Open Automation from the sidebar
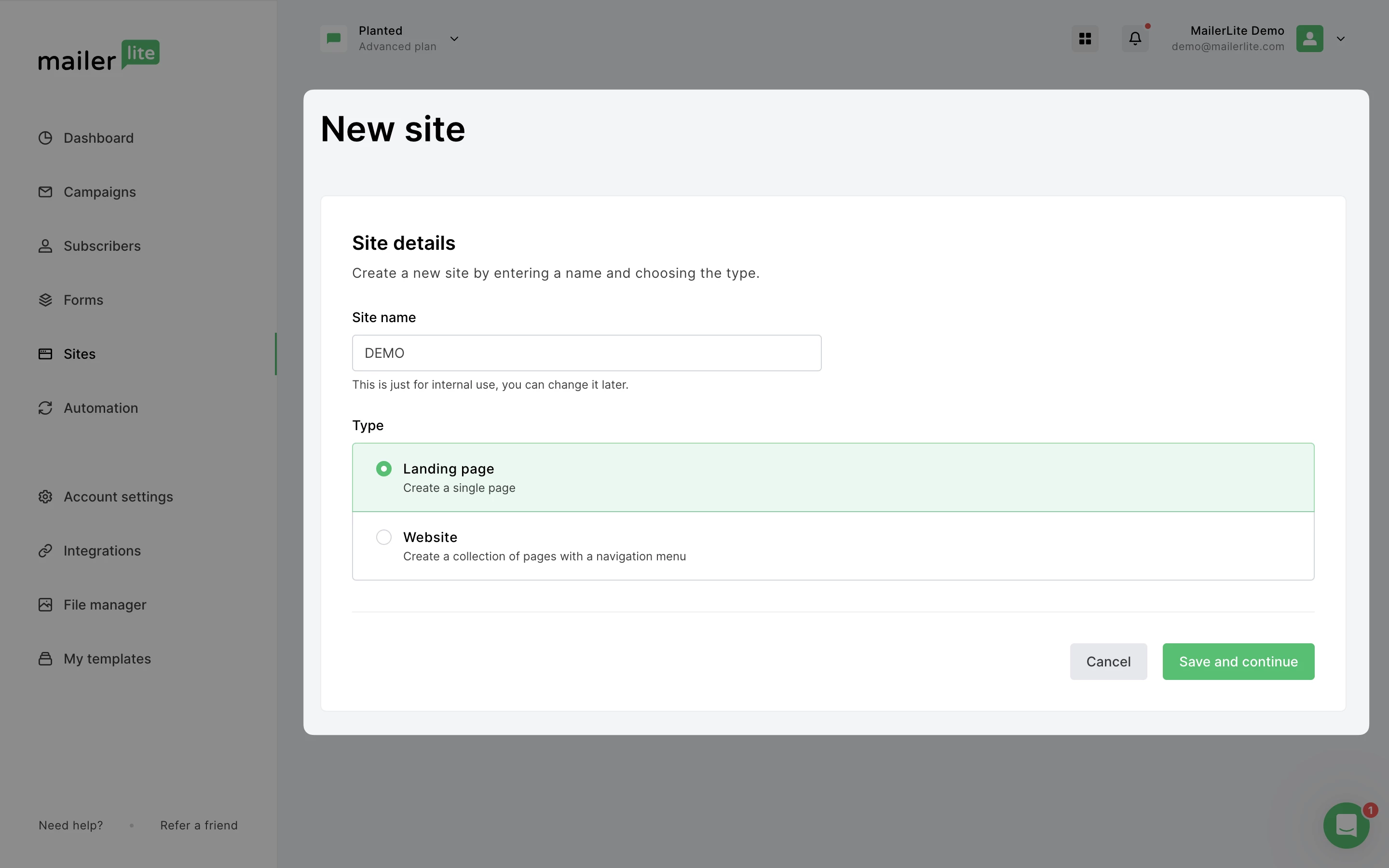1389x868 pixels. click(100, 408)
